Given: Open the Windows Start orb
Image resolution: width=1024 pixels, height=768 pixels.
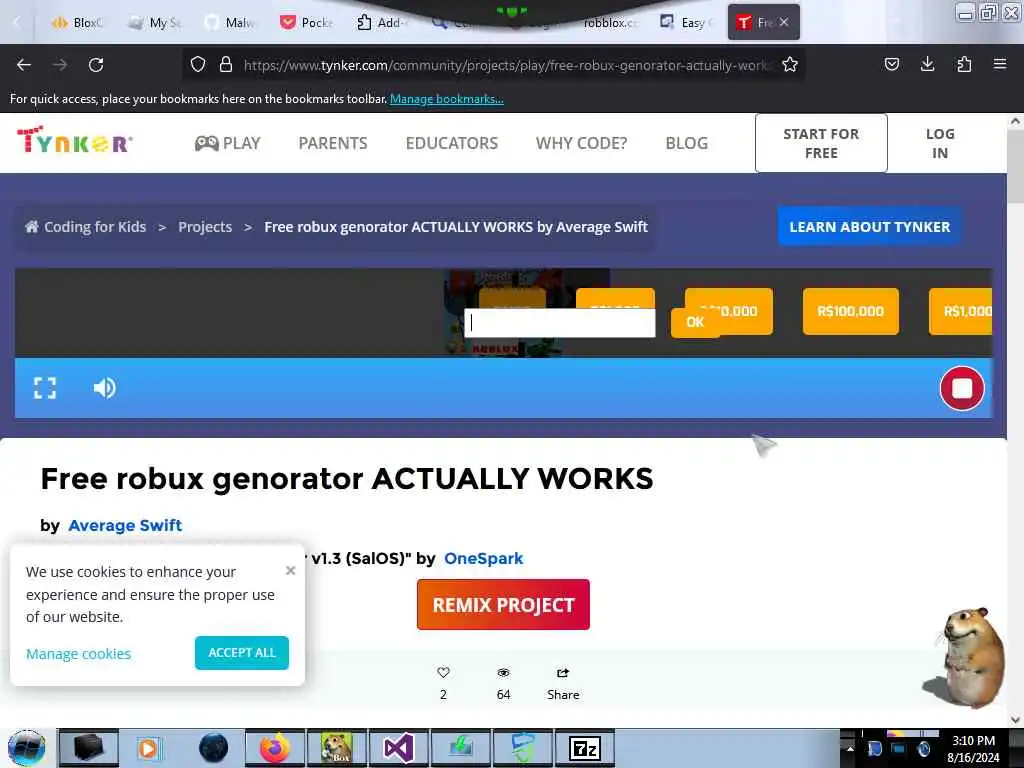Looking at the screenshot, I should tap(27, 748).
